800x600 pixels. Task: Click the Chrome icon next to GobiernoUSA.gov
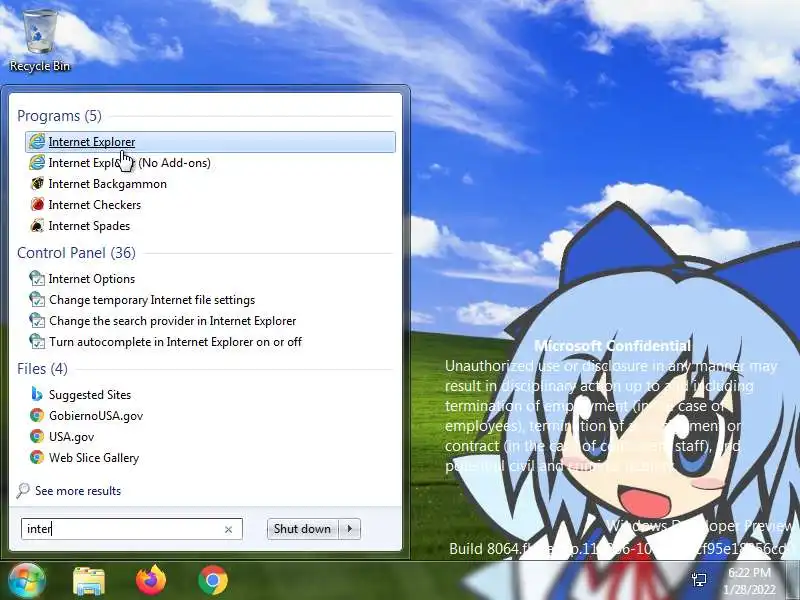point(37,415)
